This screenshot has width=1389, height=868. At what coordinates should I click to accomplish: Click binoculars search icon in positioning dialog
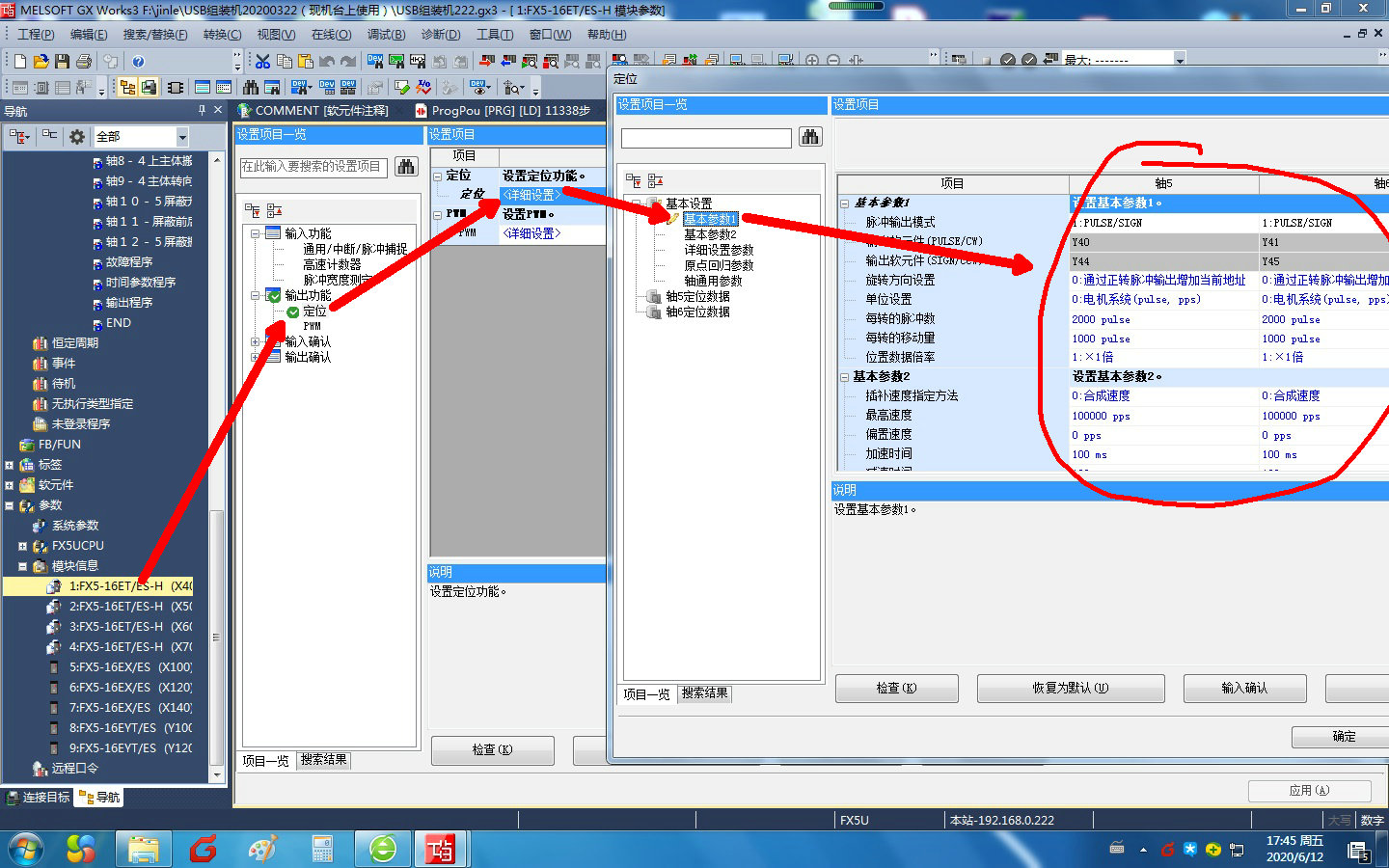(810, 137)
